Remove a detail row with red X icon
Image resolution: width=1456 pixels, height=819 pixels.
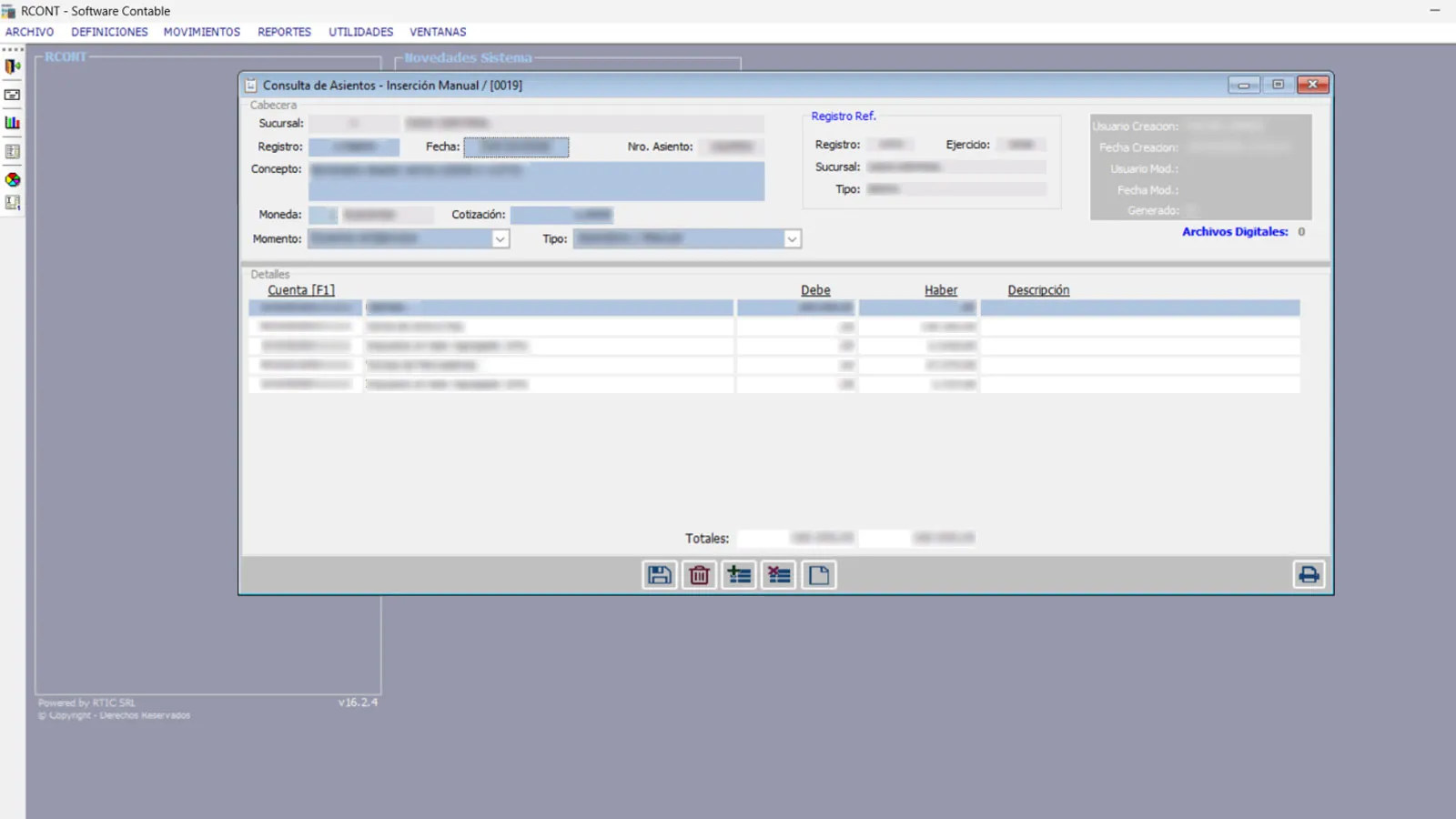pos(779,575)
